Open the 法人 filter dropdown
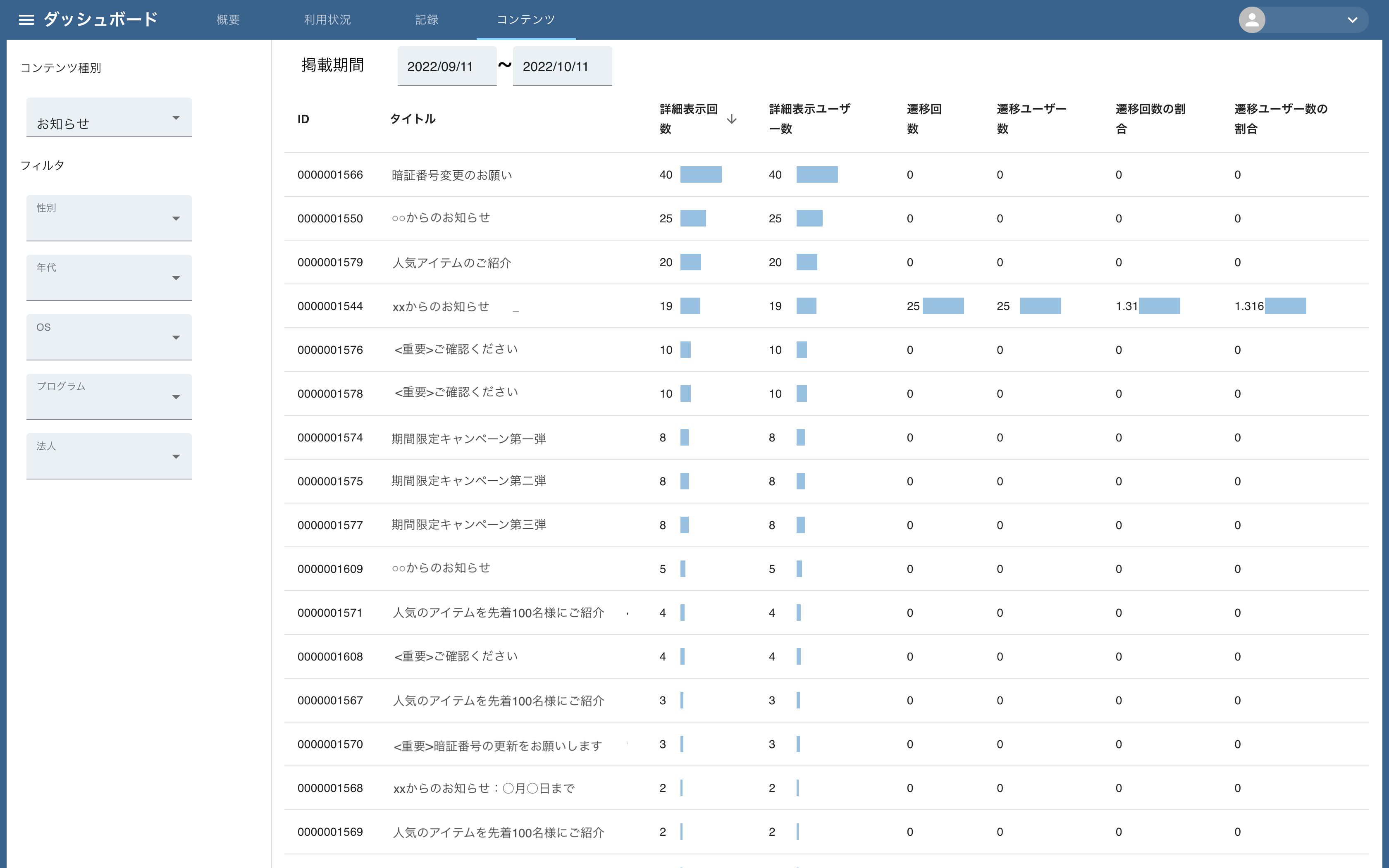Screen dimensions: 1389x868 (x=109, y=456)
